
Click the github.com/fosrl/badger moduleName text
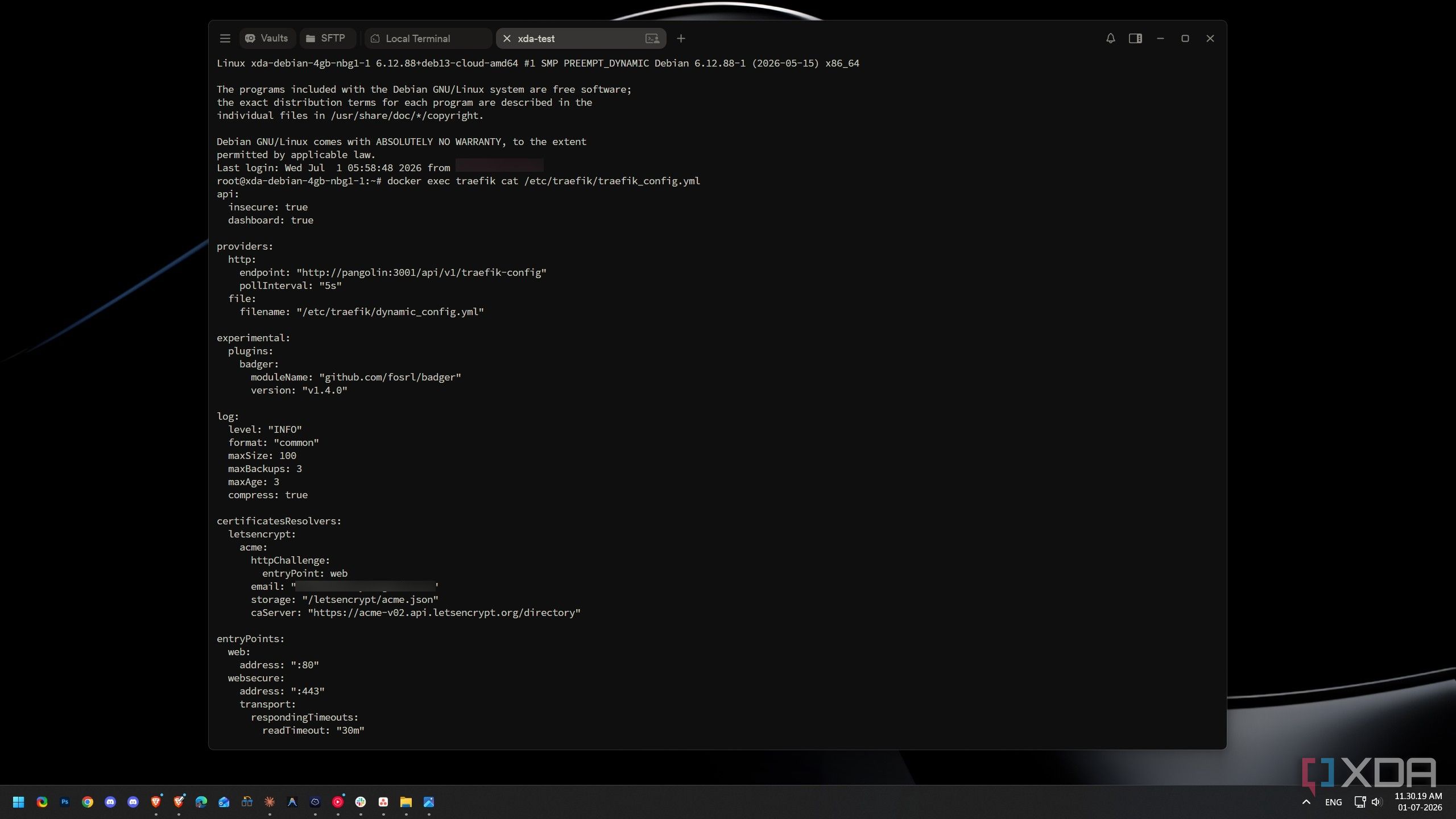(x=390, y=377)
